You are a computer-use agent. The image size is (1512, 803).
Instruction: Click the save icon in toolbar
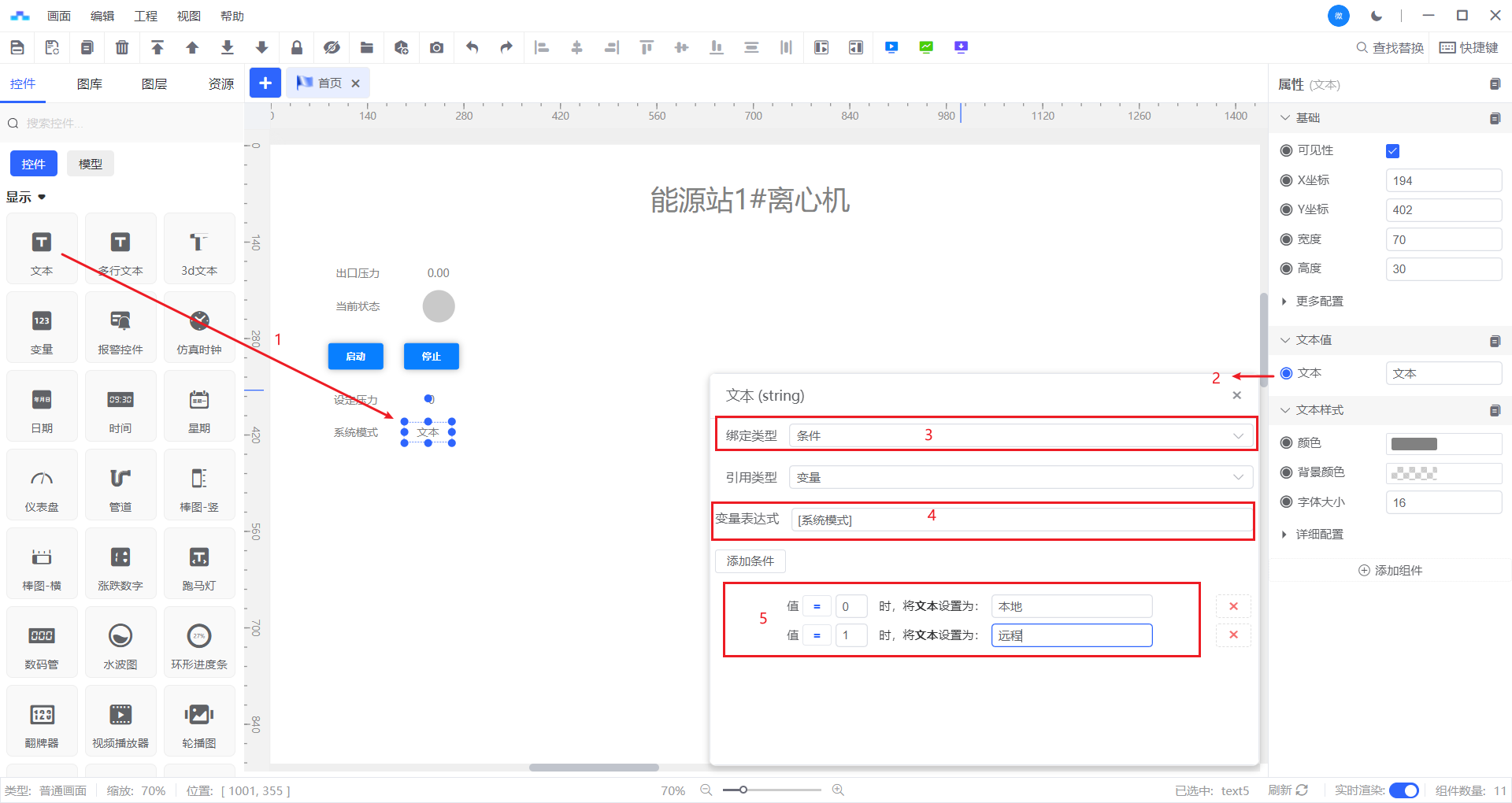point(17,48)
